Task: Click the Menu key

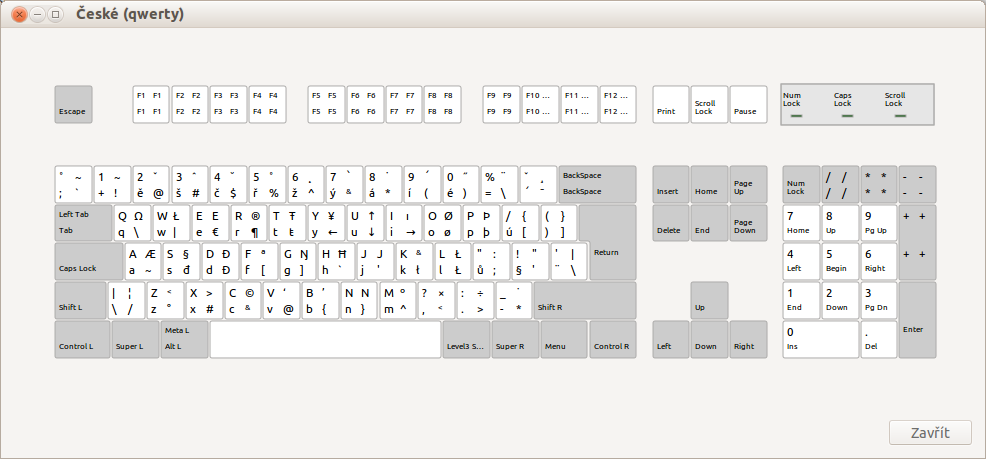Action: (x=564, y=340)
